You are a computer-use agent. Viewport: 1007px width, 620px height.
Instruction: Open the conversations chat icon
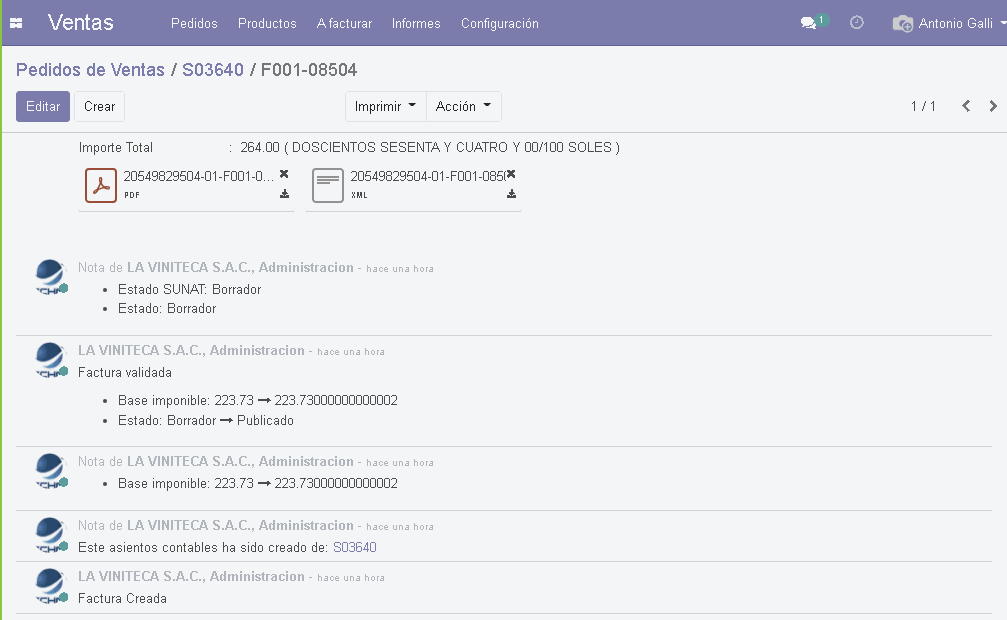809,23
